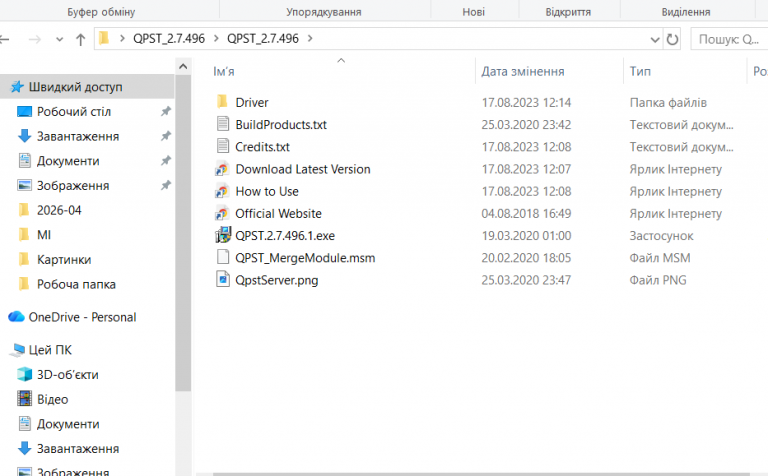Sort by Ім'я column header

[x=224, y=71]
